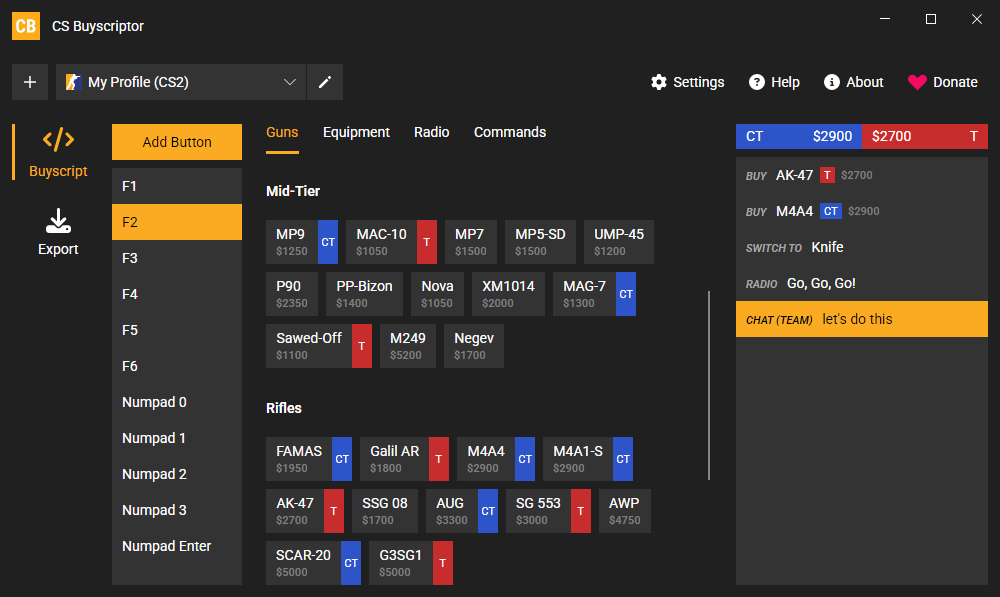Add the Sawed-Off shotgun
The height and width of the screenshot is (597, 1000).
coord(319,346)
